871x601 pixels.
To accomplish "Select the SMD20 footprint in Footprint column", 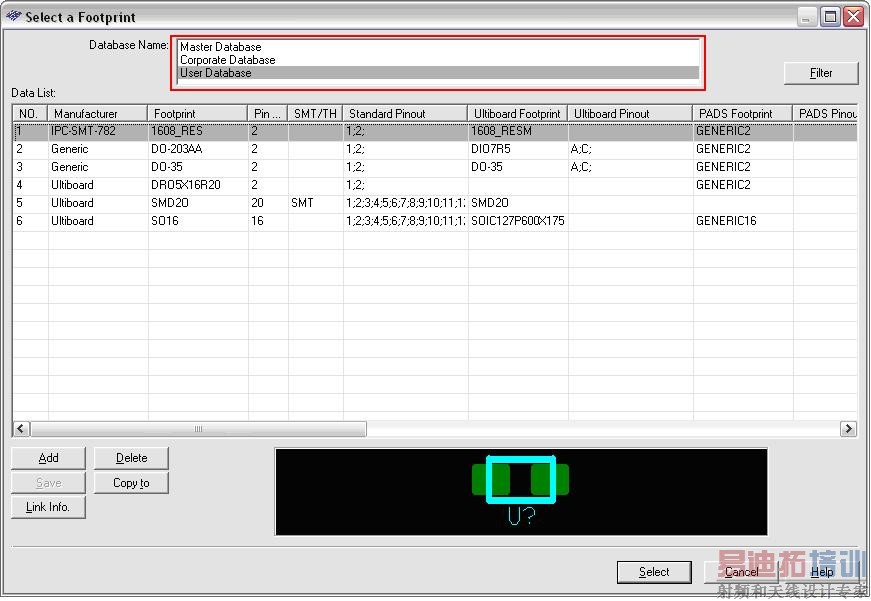I will coord(198,203).
